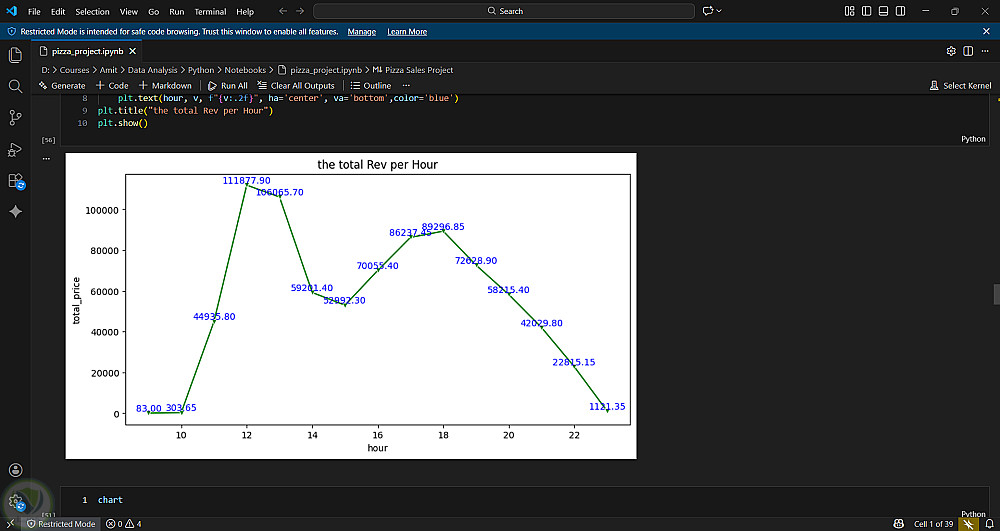The height and width of the screenshot is (531, 1000).
Task: Open the Source Control view
Action: click(x=15, y=118)
